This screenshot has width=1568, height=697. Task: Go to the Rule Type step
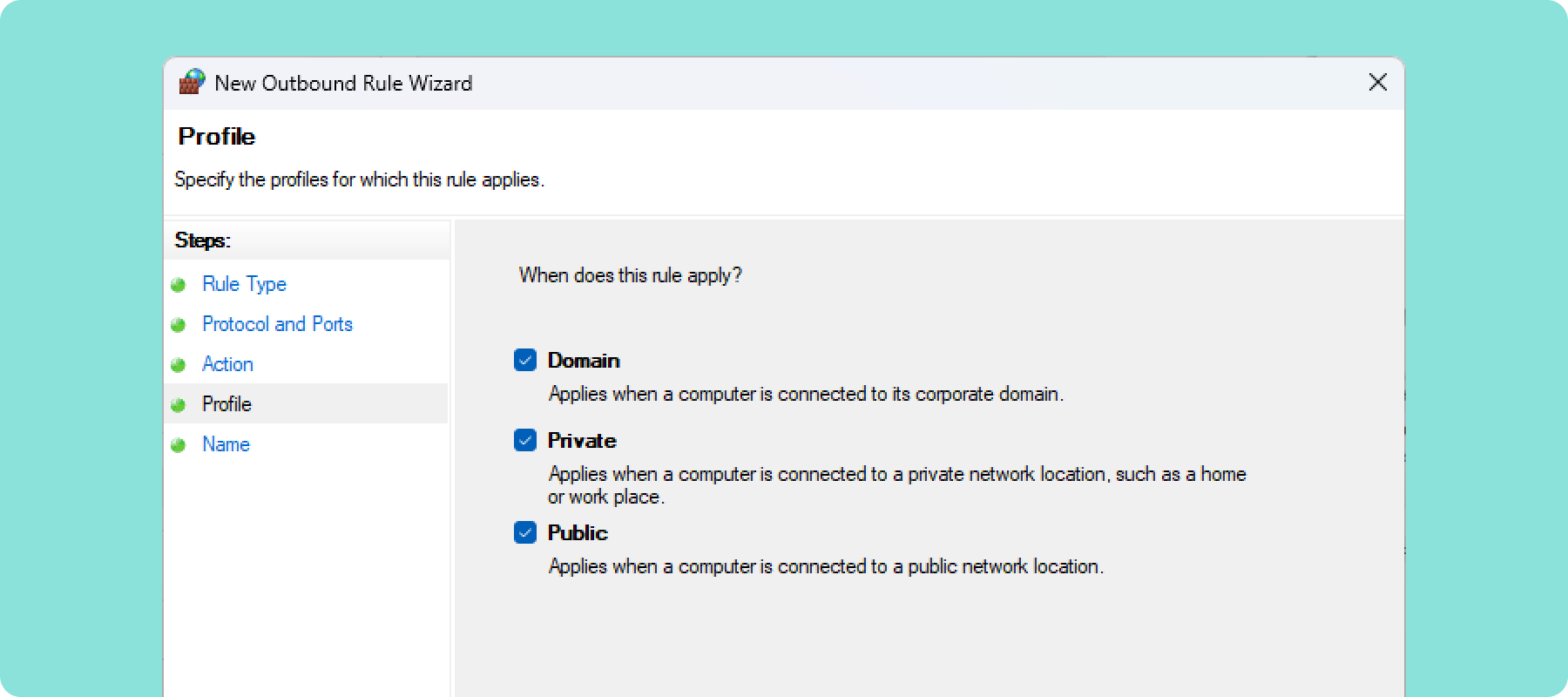pyautogui.click(x=244, y=284)
